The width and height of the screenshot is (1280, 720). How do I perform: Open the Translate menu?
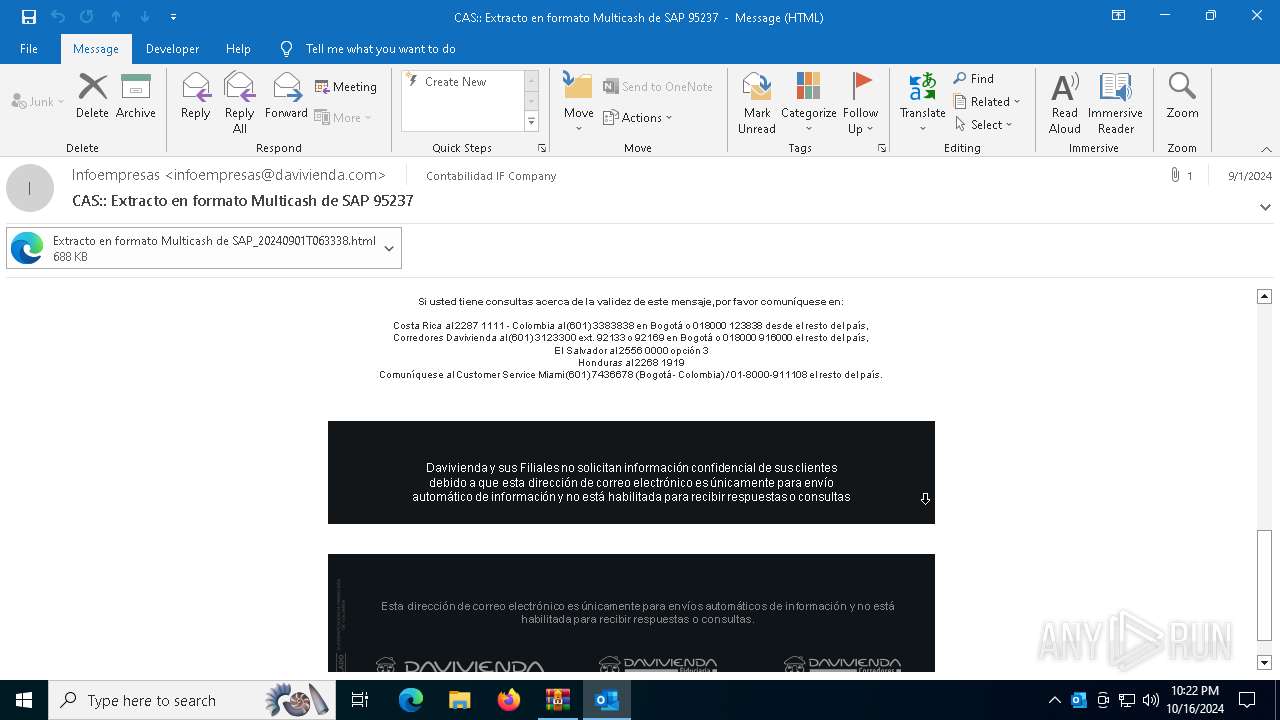922,102
